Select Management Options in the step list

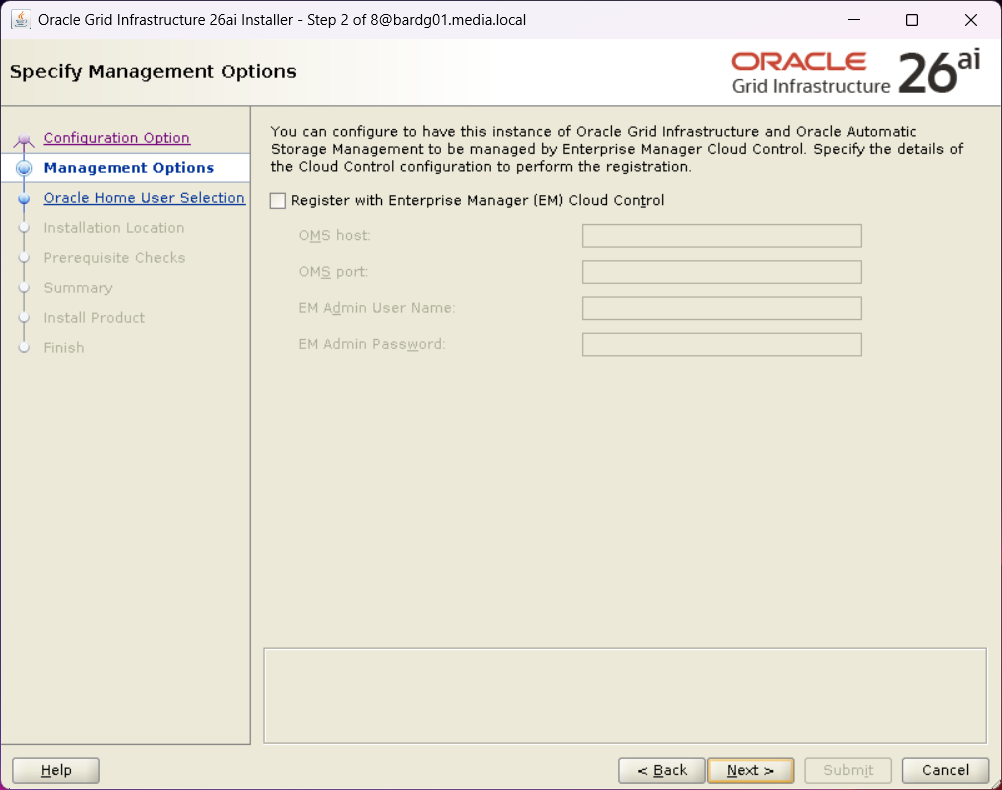[x=128, y=167]
